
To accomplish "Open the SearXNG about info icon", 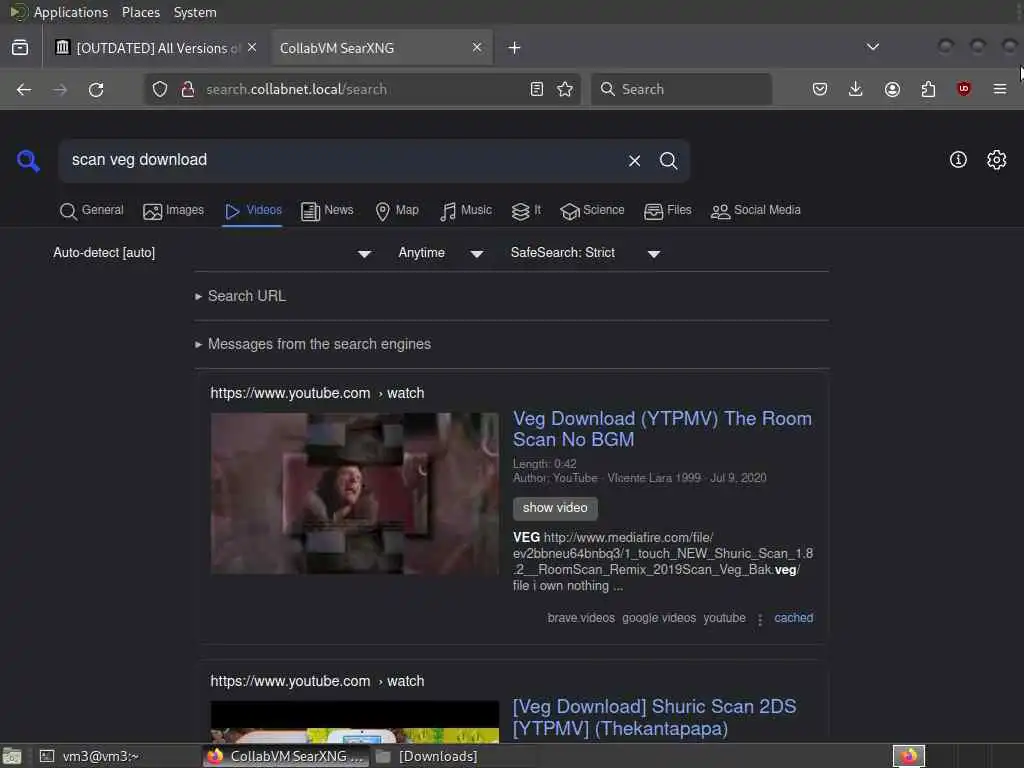I will [958, 160].
